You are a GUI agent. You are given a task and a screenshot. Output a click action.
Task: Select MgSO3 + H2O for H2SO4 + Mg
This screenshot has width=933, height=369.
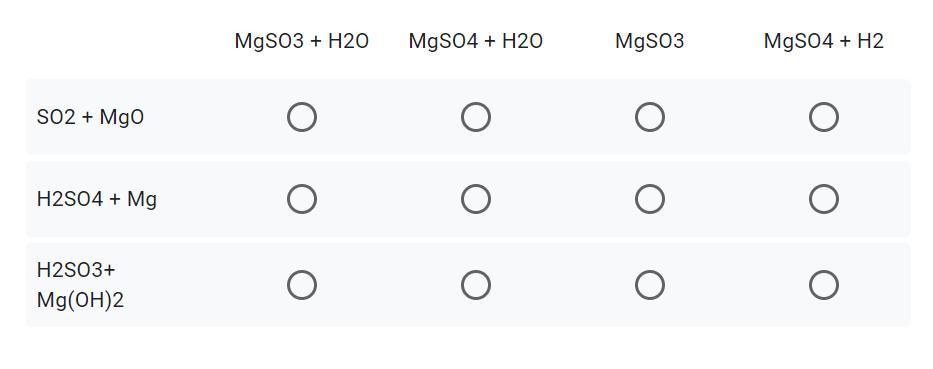(302, 199)
